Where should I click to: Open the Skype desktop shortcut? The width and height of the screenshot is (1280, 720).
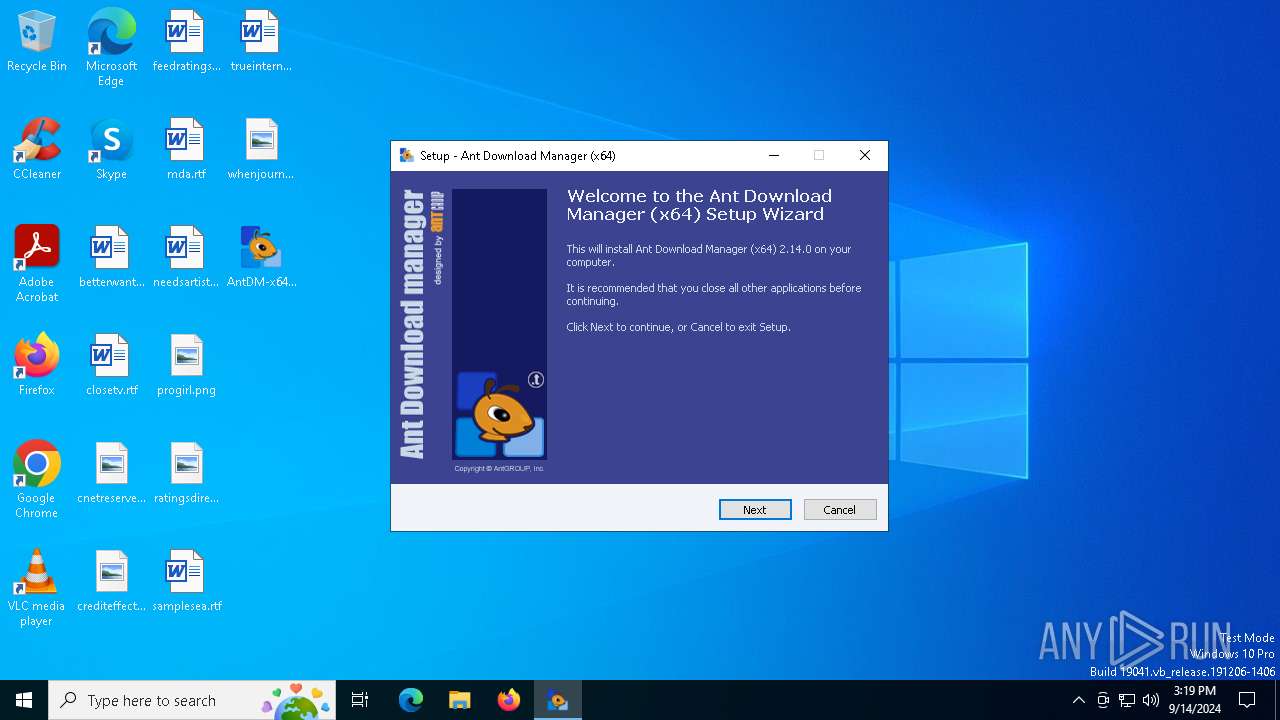(111, 149)
